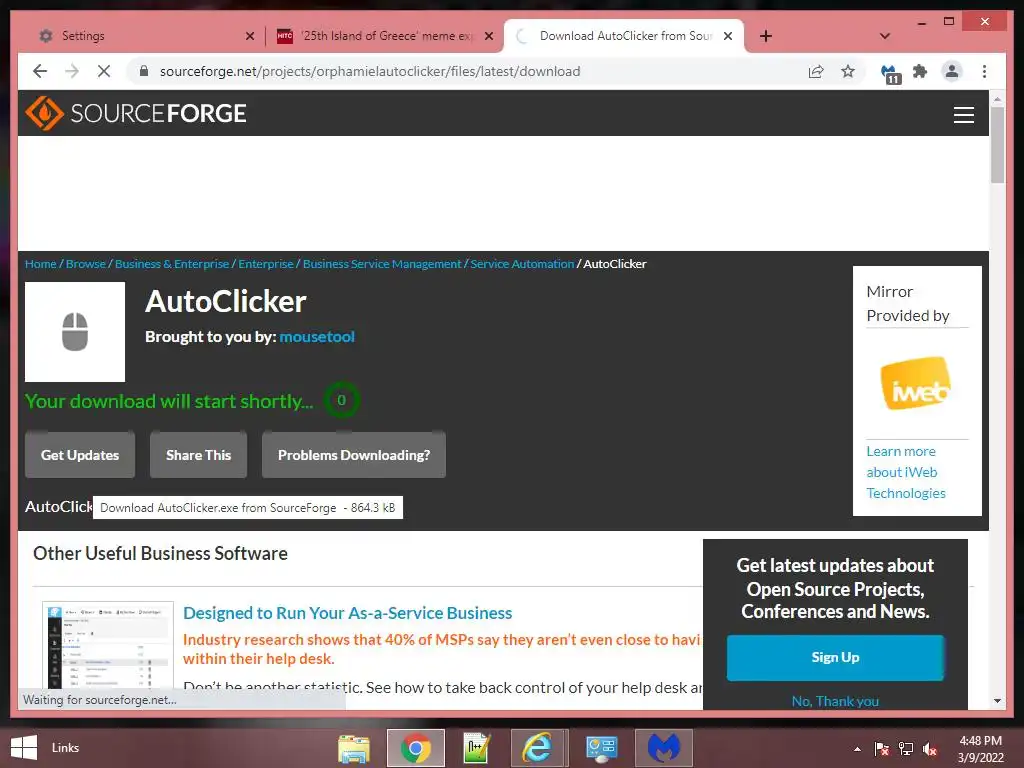Viewport: 1024px width, 768px height.
Task: Open Business Service Management breadcrumb
Action: coord(382,264)
